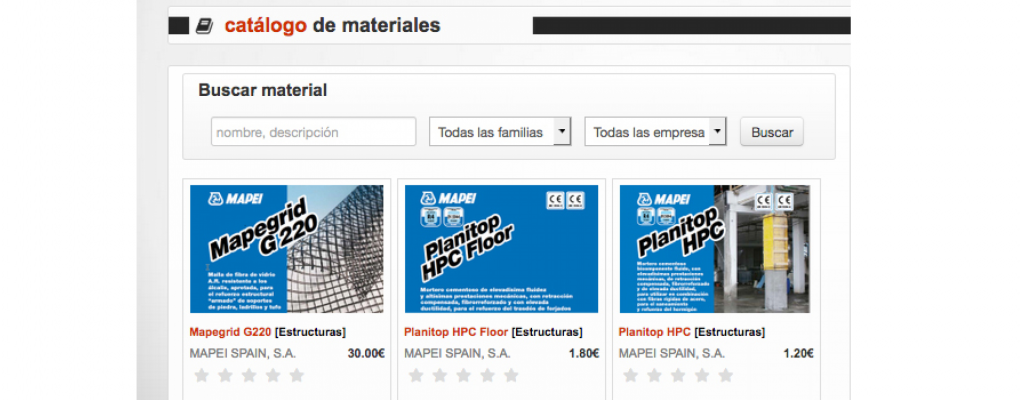Click the Buscar material heading
1020x400 pixels.
263,90
